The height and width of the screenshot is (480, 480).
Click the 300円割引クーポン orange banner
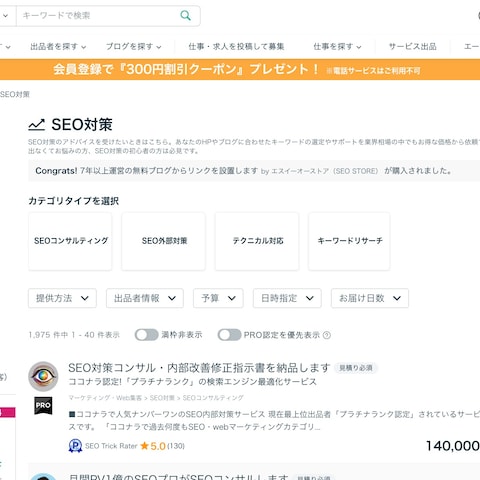[x=240, y=69]
